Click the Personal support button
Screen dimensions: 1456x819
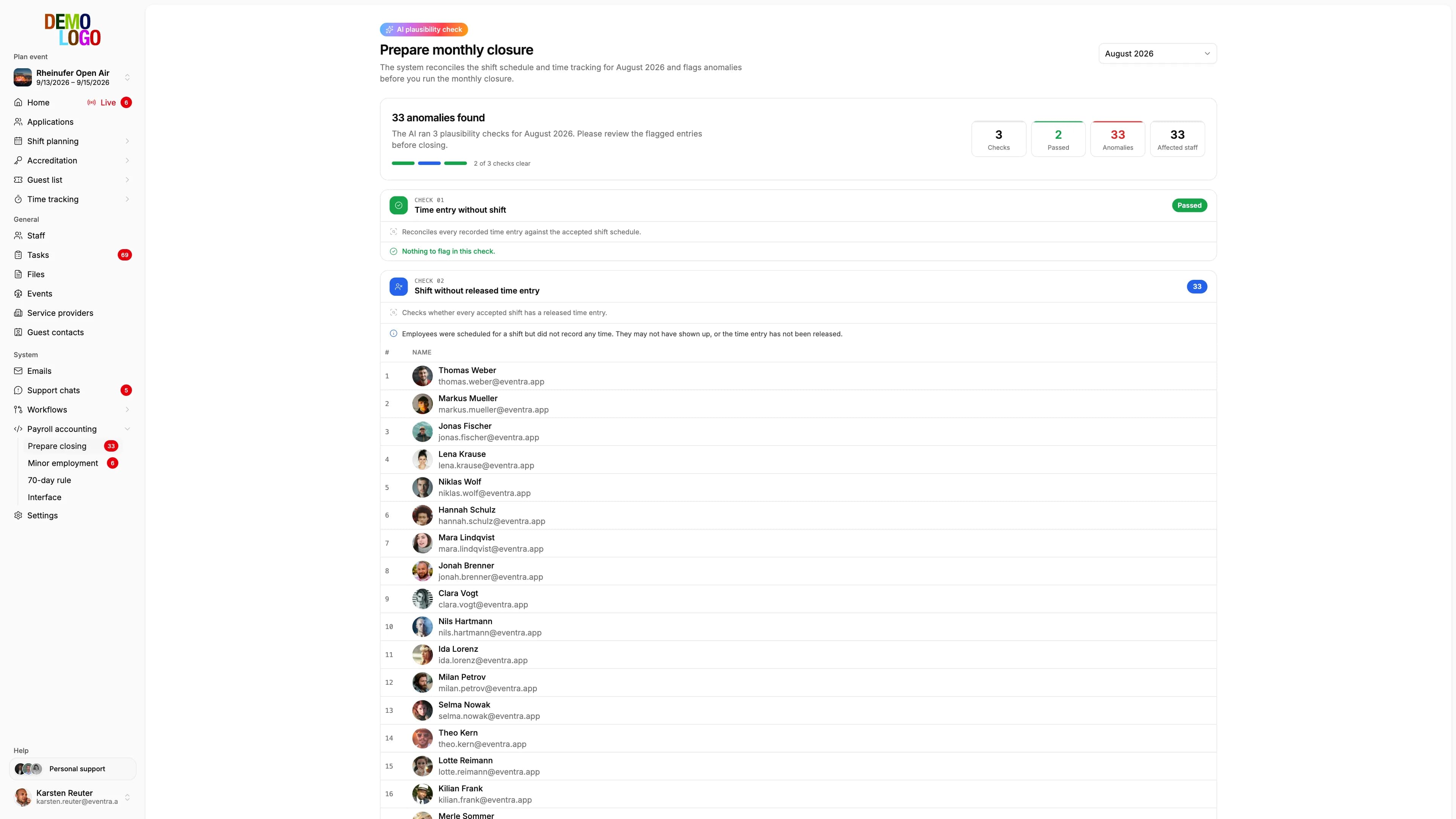[72, 769]
